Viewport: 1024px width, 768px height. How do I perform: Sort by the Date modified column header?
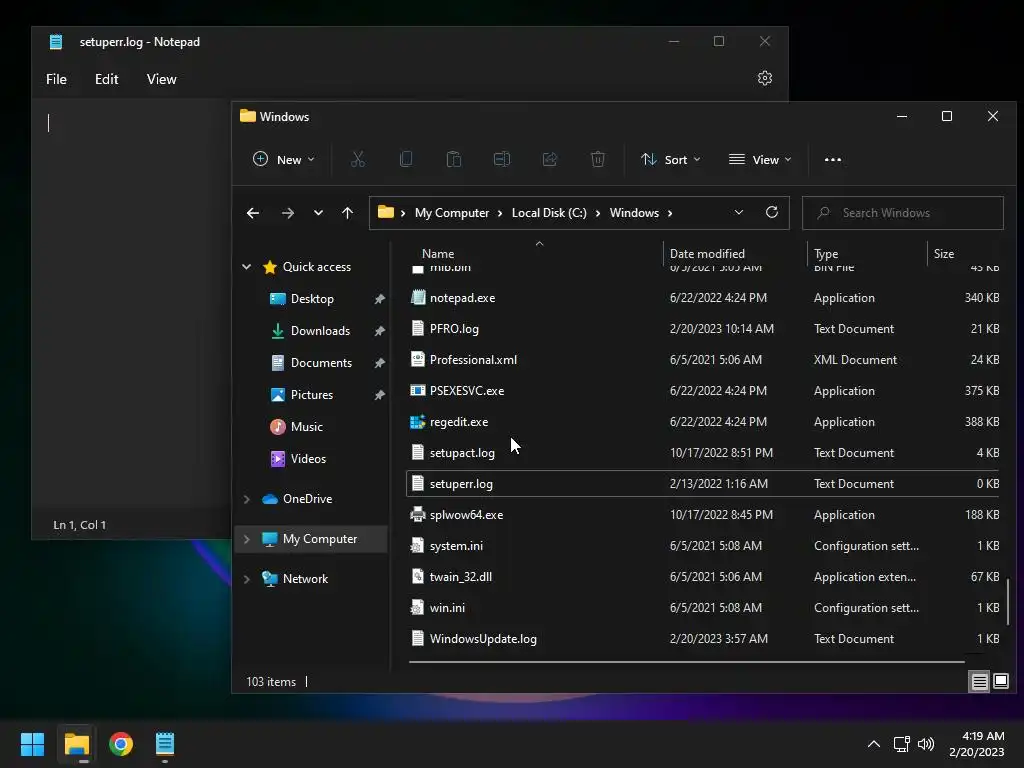click(x=707, y=253)
